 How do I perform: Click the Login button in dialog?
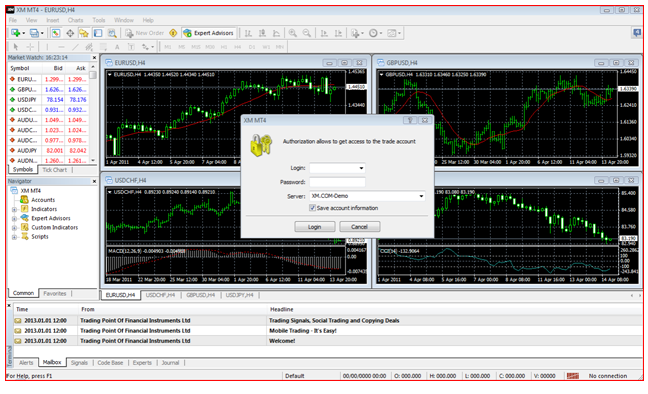tap(314, 227)
